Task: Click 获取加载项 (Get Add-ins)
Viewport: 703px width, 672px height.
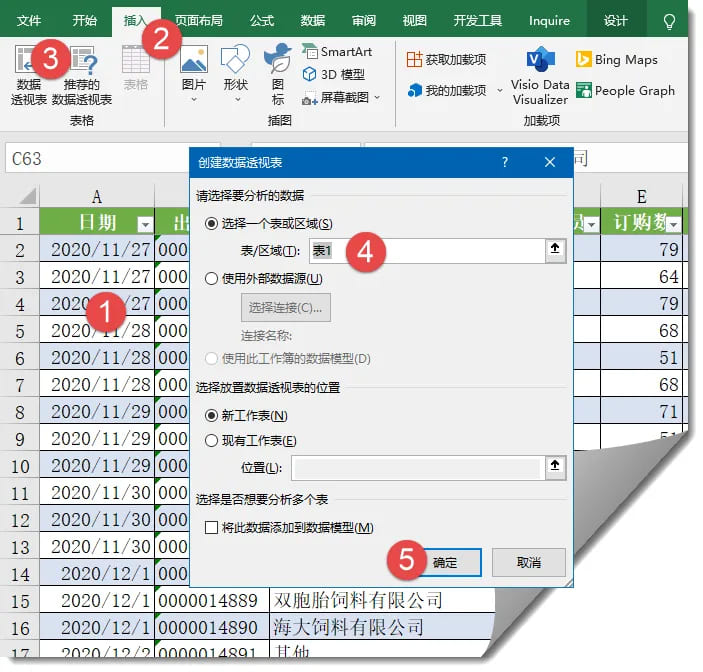Action: click(446, 60)
